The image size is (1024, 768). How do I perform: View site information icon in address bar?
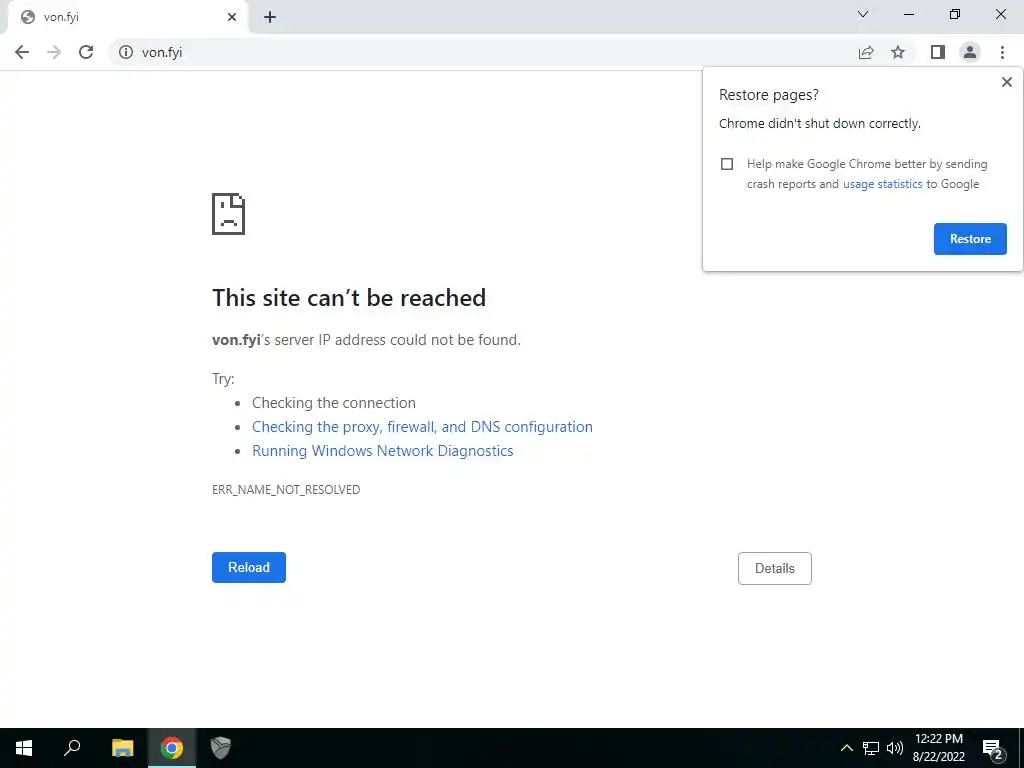click(126, 52)
